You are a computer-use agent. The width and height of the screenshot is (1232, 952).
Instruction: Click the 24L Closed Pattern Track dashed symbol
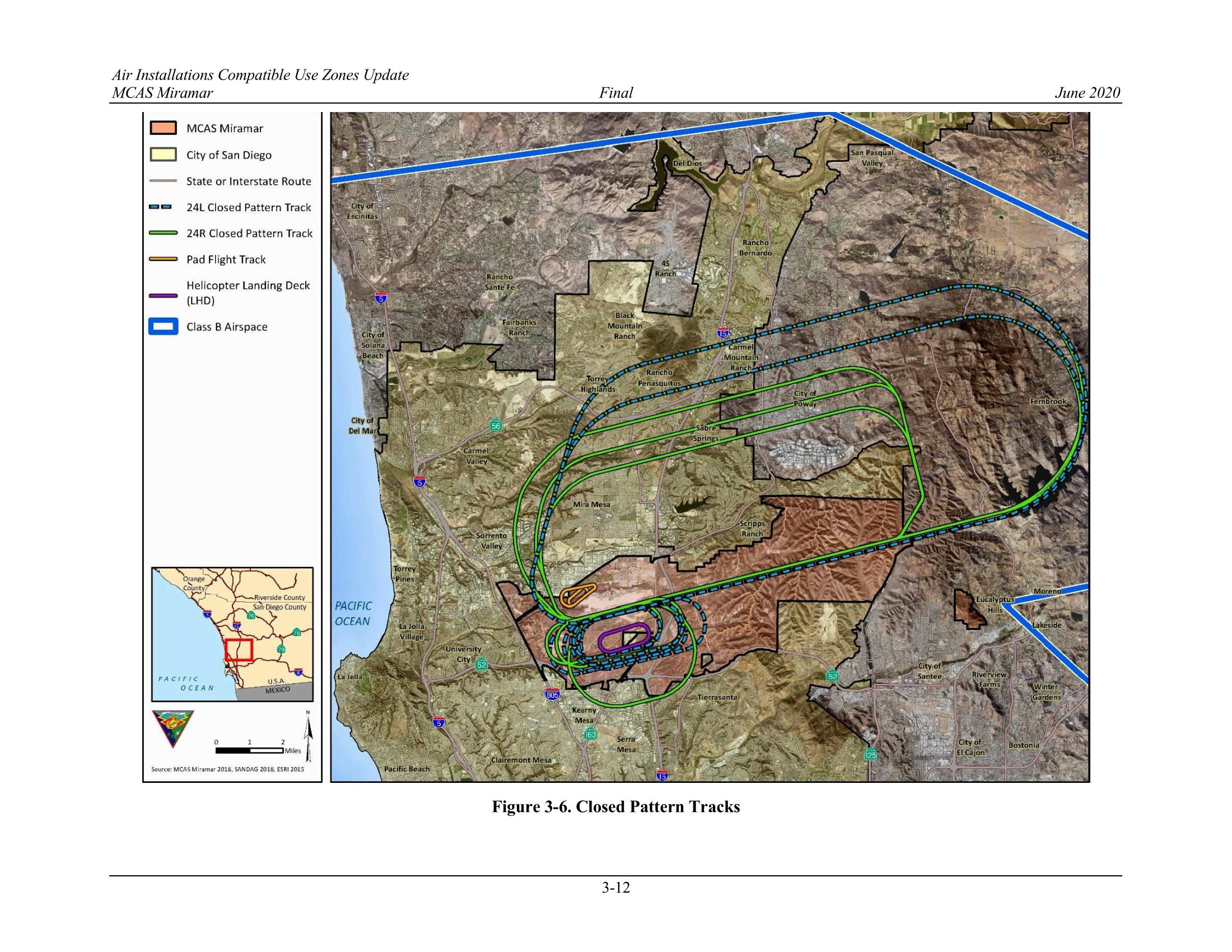pos(161,207)
